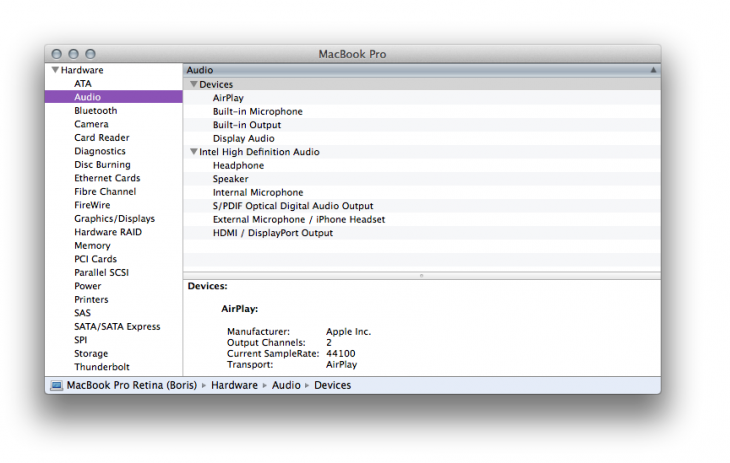The image size is (730, 463).
Task: Select the Built-in Microphone entry
Action: coord(422,111)
